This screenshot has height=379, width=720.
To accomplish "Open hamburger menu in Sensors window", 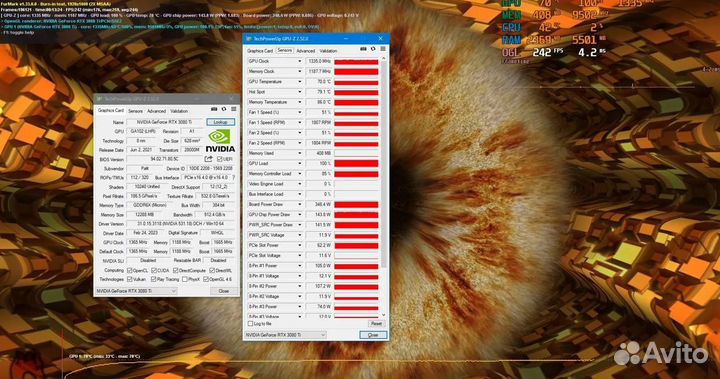I will click(x=382, y=49).
